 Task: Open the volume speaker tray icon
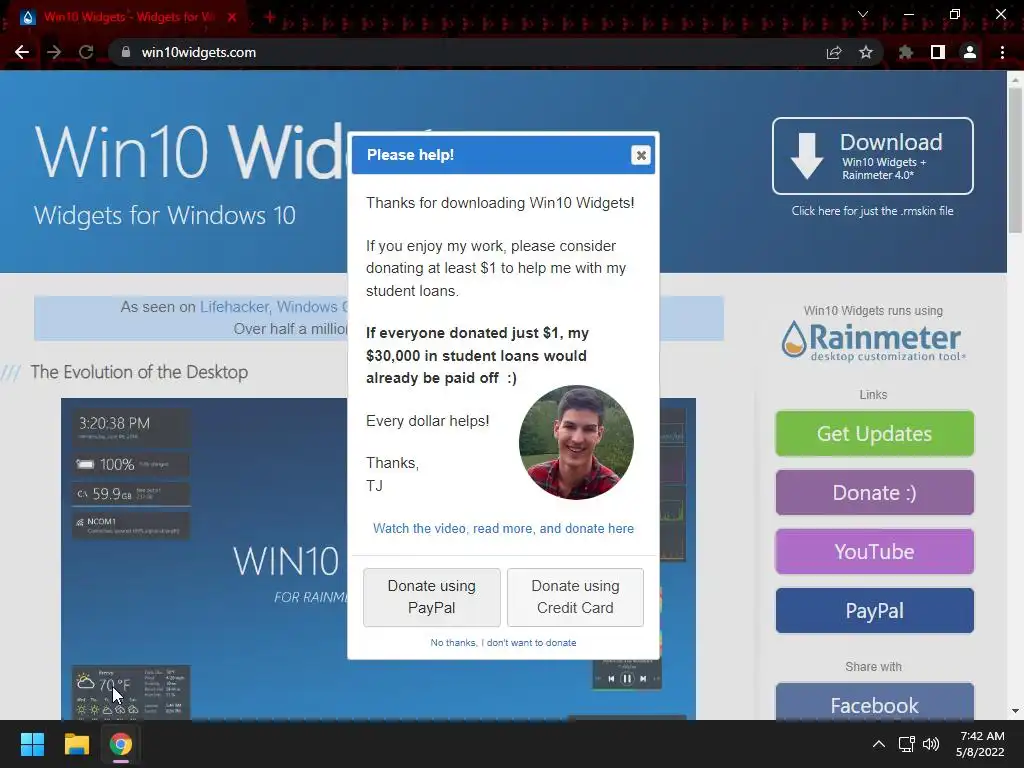tap(931, 744)
